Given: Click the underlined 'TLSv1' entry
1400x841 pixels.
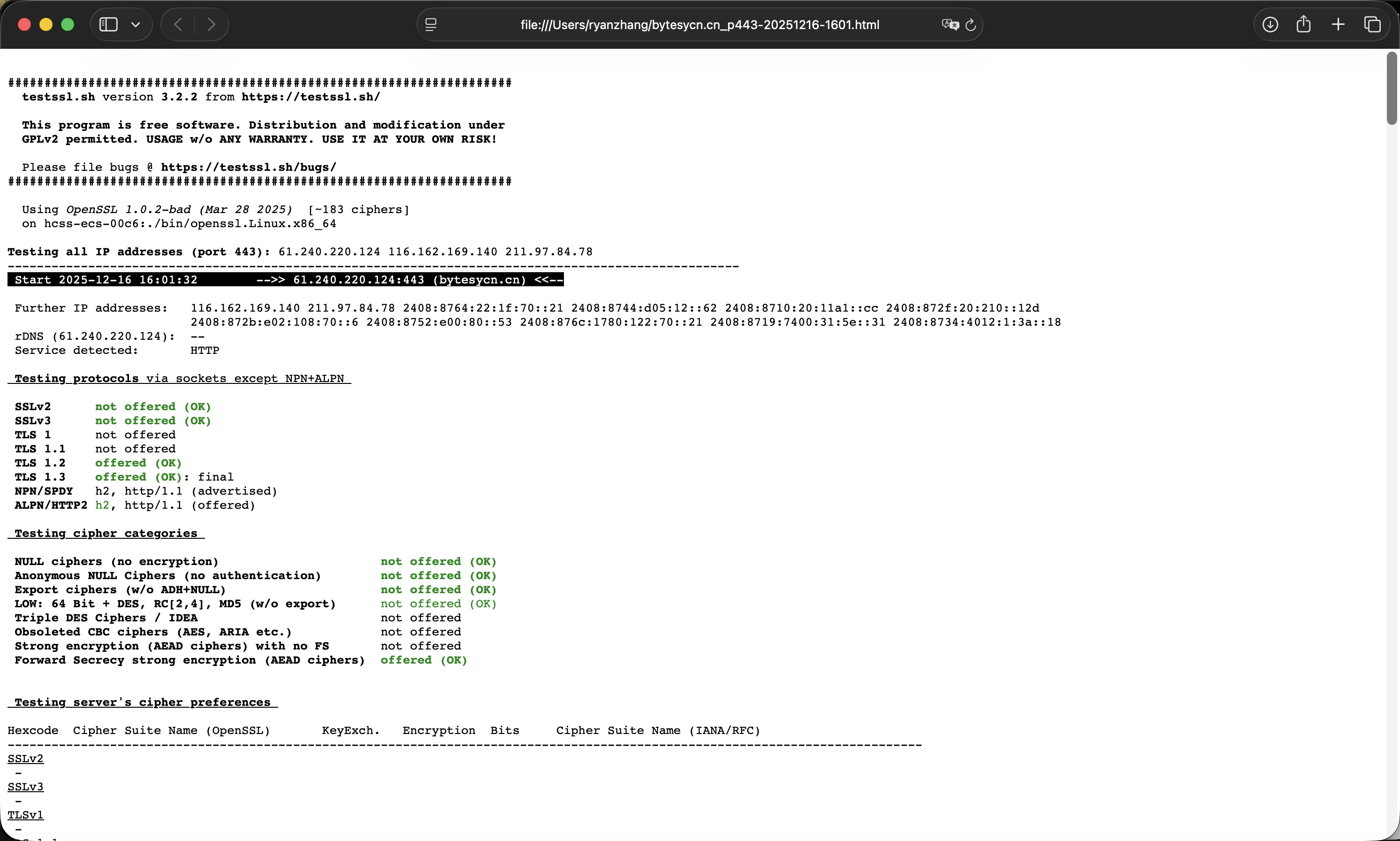Looking at the screenshot, I should tap(25, 815).
